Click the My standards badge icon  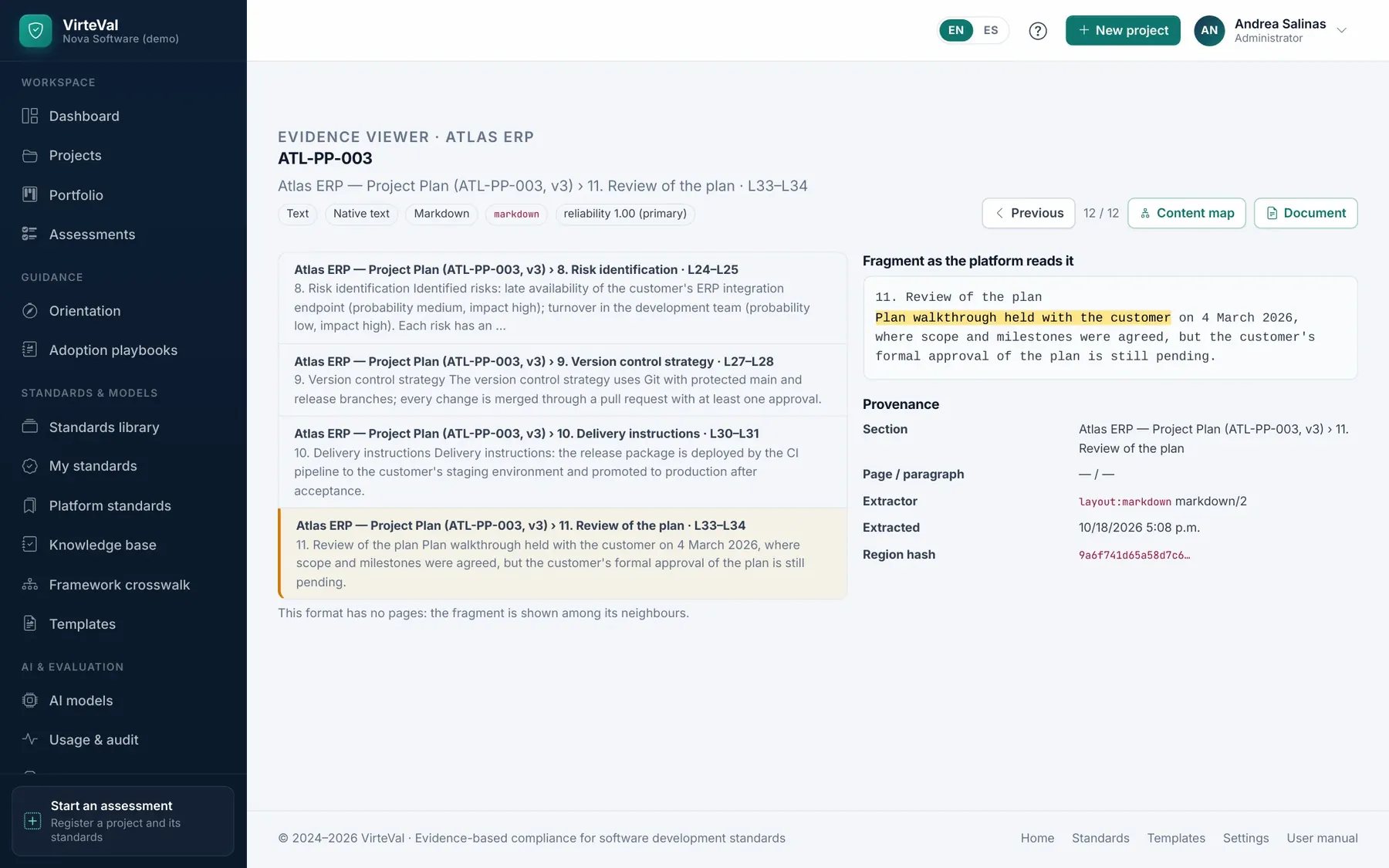pyautogui.click(x=30, y=466)
